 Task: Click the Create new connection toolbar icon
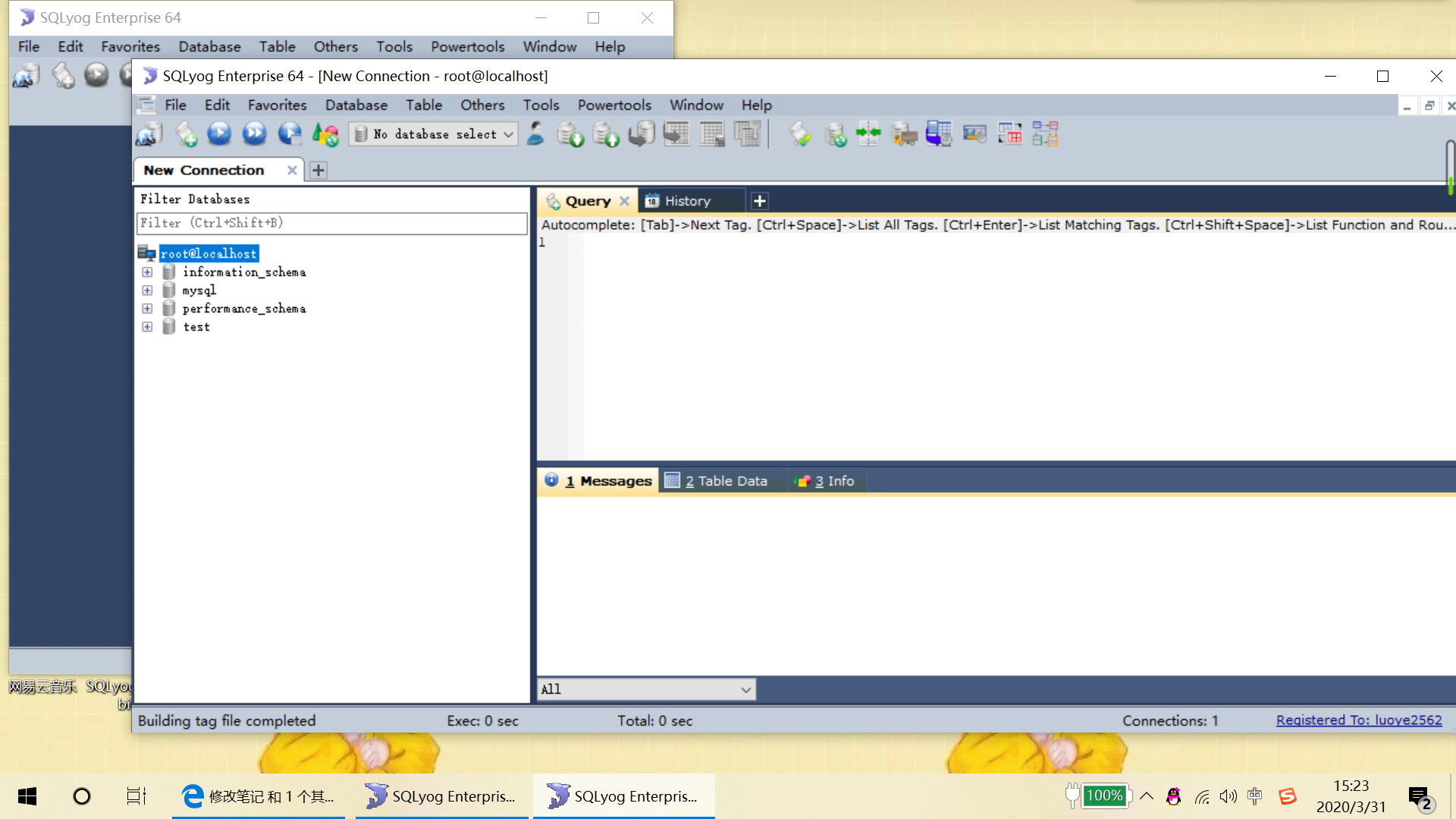149,134
